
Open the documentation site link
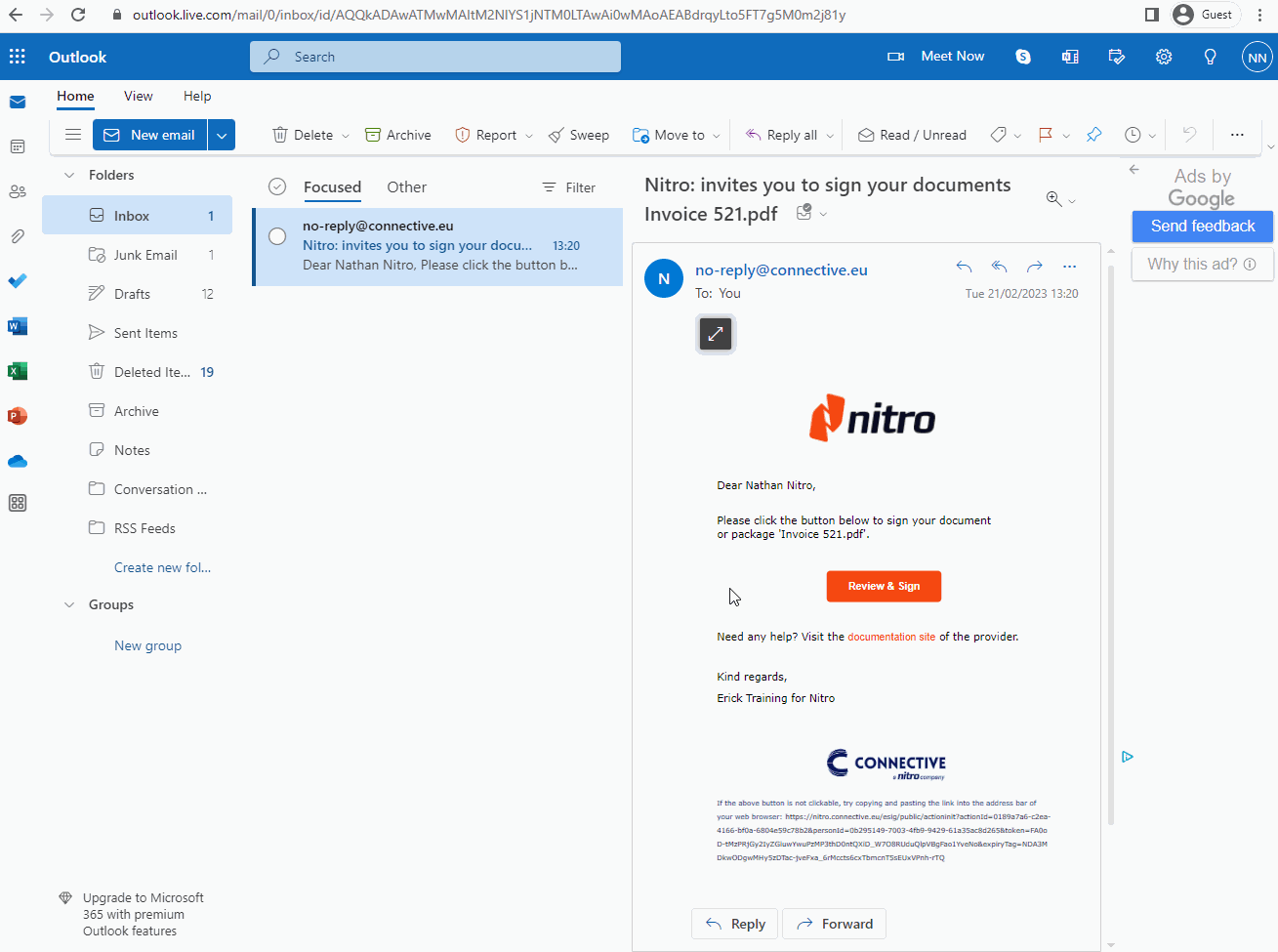(x=890, y=637)
